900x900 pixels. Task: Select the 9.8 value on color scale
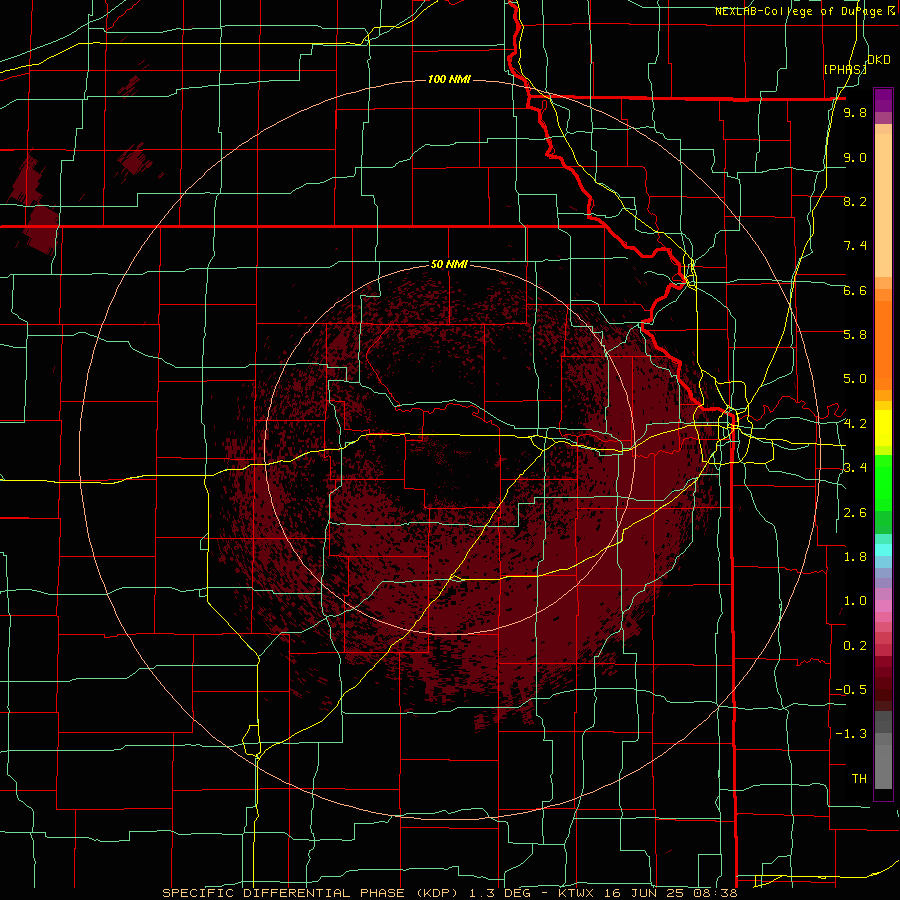855,112
